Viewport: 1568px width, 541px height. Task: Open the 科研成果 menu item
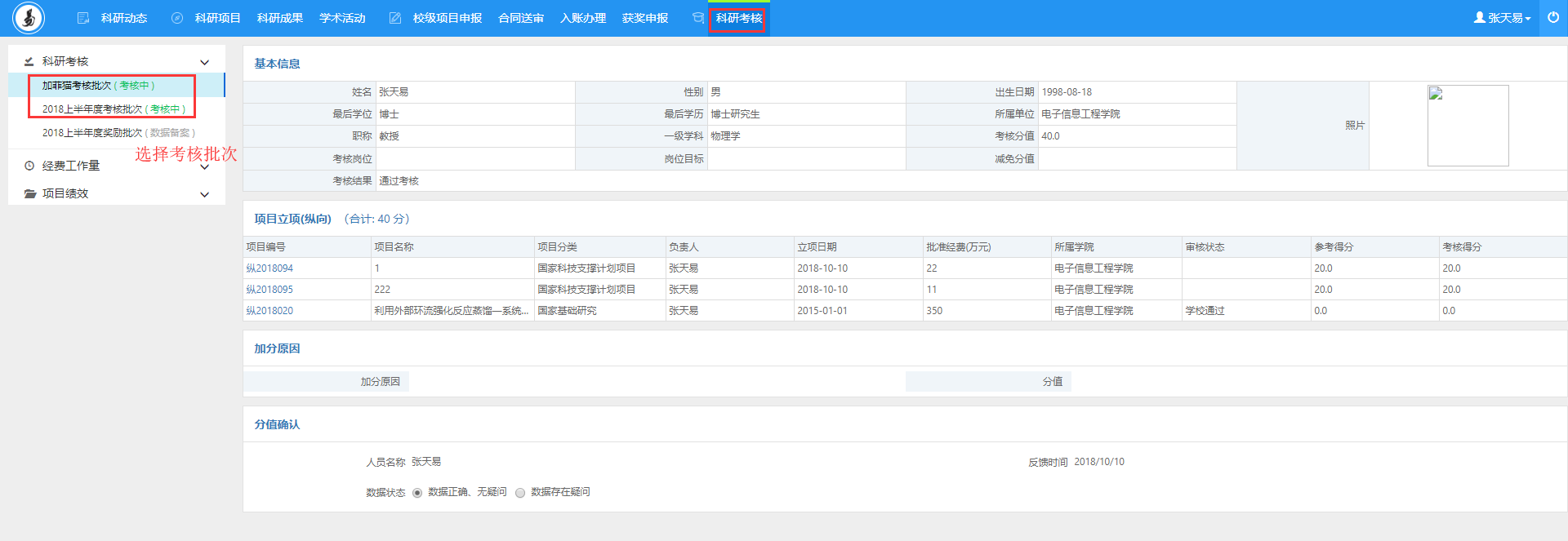tap(279, 18)
